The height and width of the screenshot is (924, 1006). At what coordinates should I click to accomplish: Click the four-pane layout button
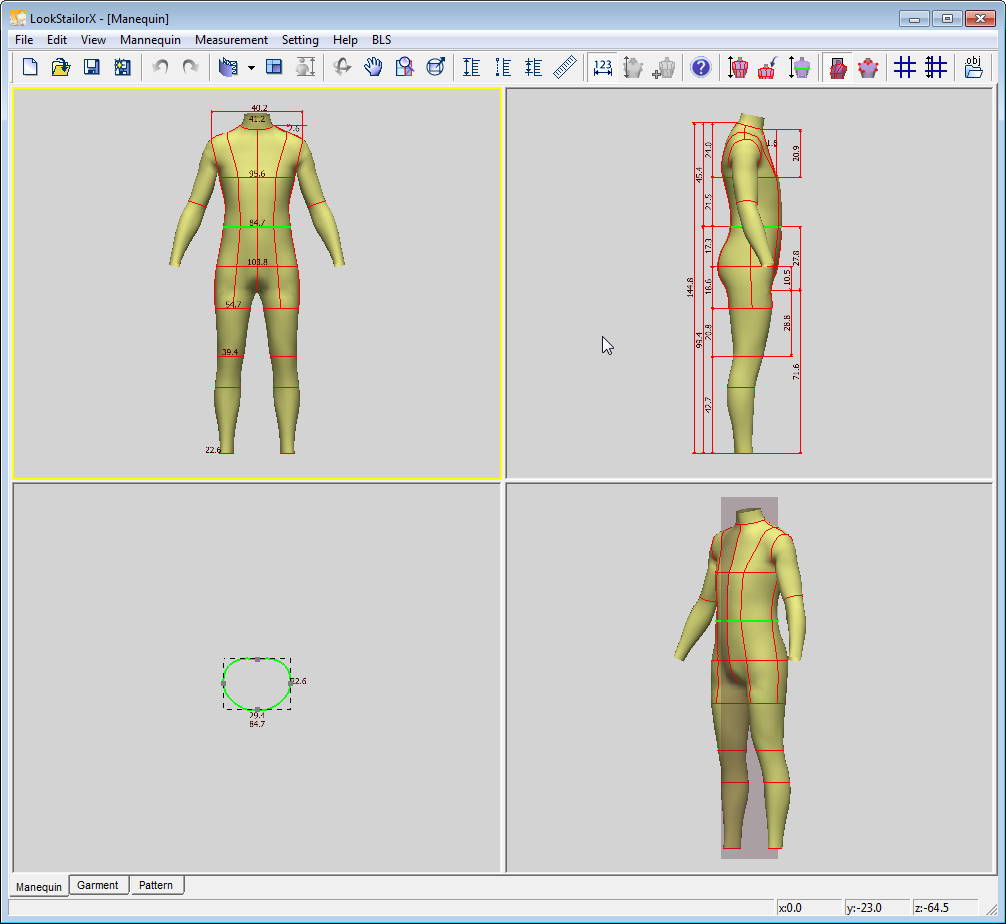[x=274, y=67]
